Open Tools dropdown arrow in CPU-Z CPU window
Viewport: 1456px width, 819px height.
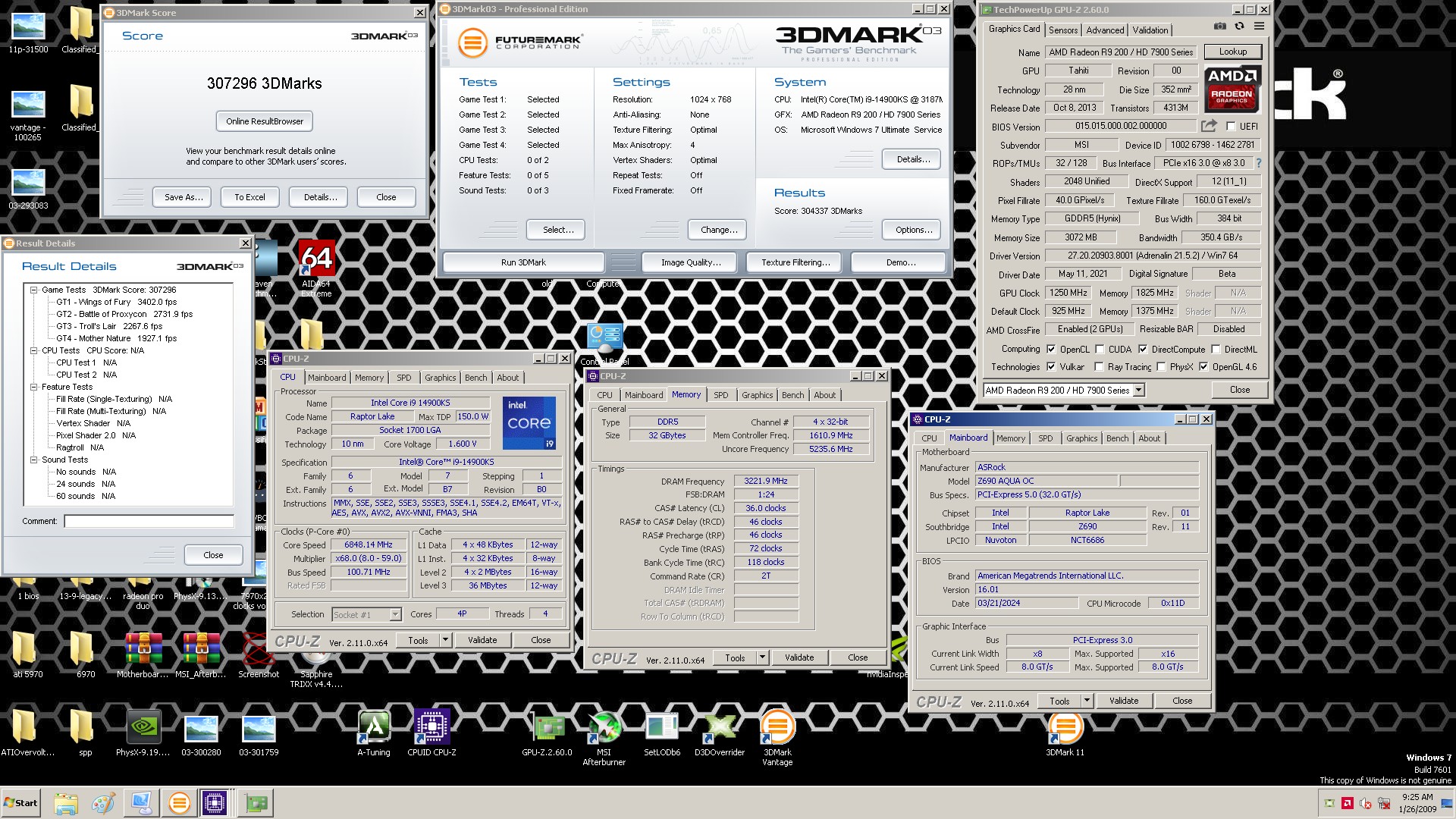point(445,641)
